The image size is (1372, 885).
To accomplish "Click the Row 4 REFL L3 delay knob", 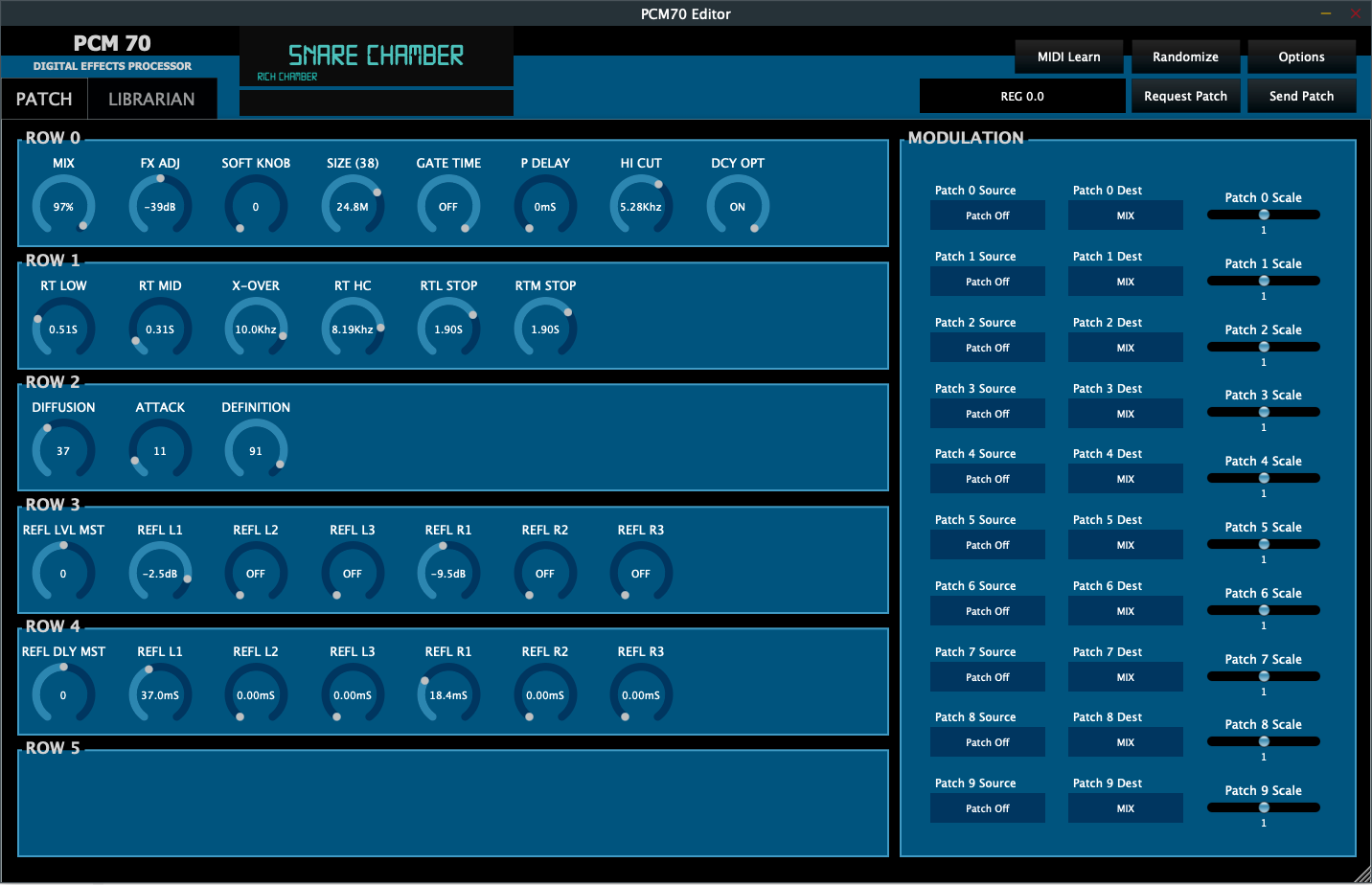I will pos(353,694).
